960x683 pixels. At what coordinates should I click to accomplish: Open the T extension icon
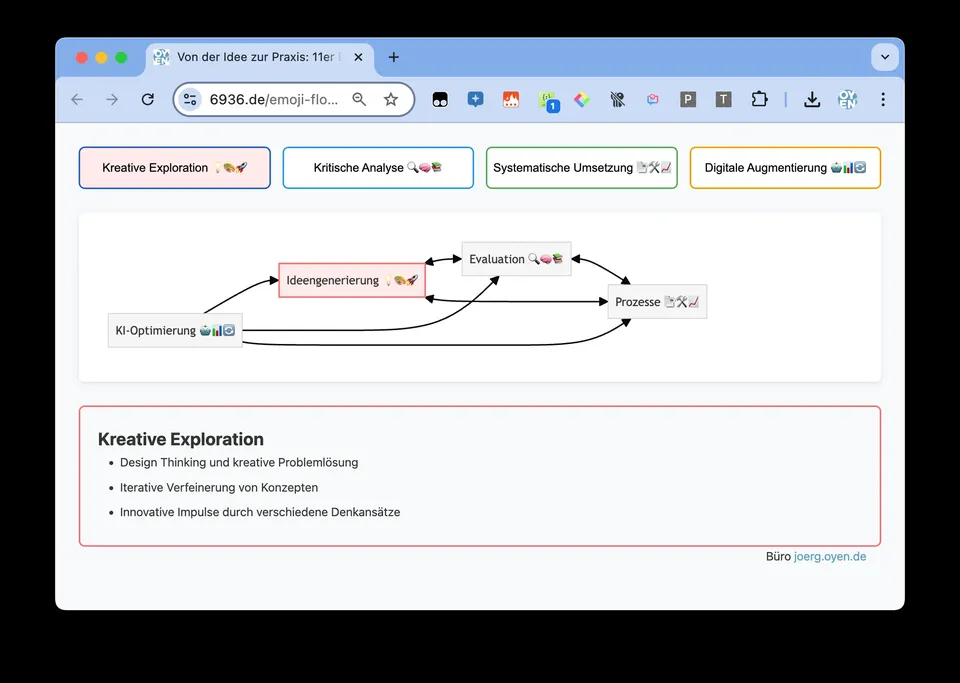[724, 99]
